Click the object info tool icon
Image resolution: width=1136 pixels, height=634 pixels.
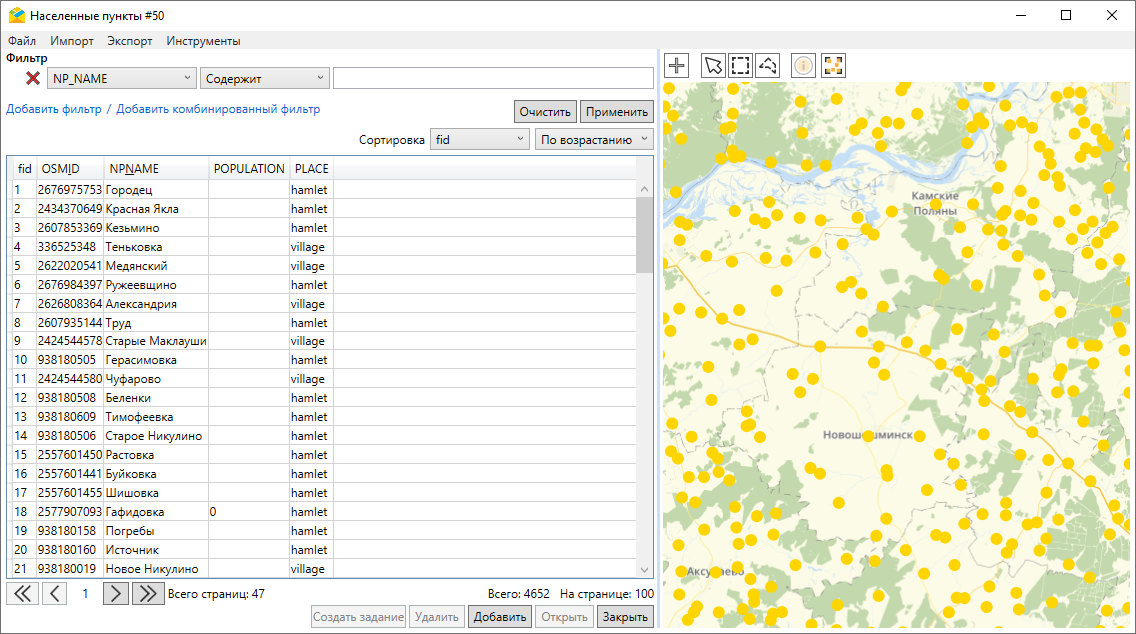pos(804,66)
